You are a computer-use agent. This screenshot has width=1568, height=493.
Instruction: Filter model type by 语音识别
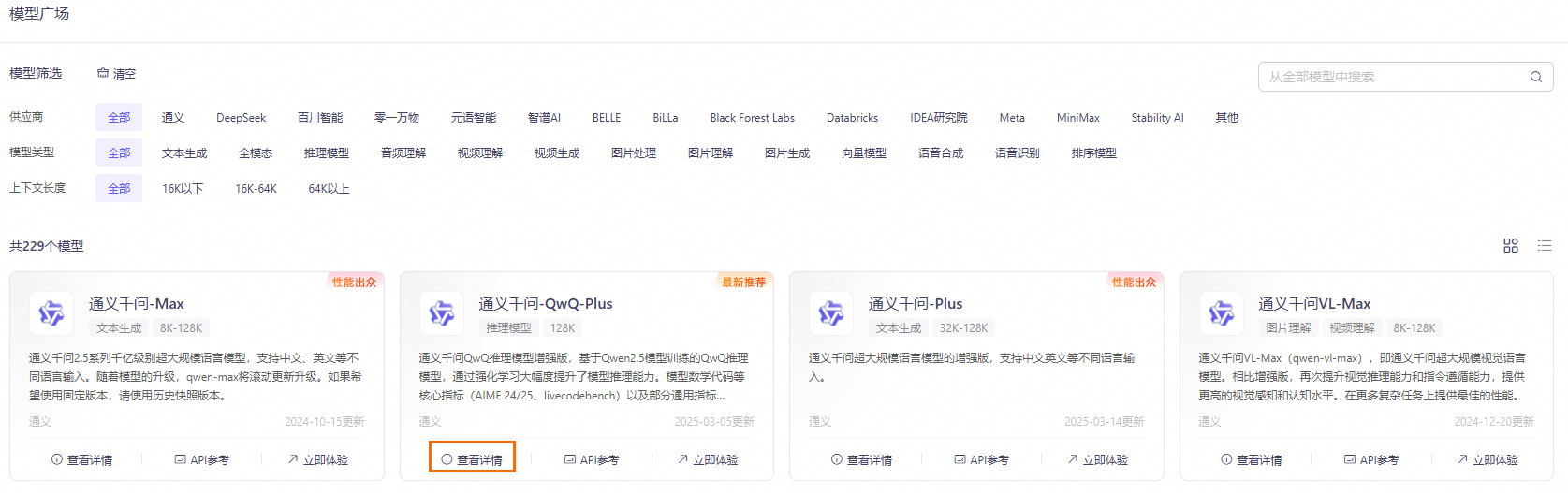tap(1018, 153)
